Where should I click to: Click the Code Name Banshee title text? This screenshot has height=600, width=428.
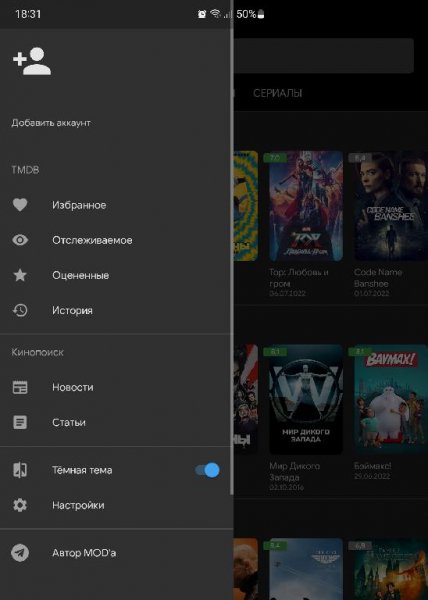(378, 278)
